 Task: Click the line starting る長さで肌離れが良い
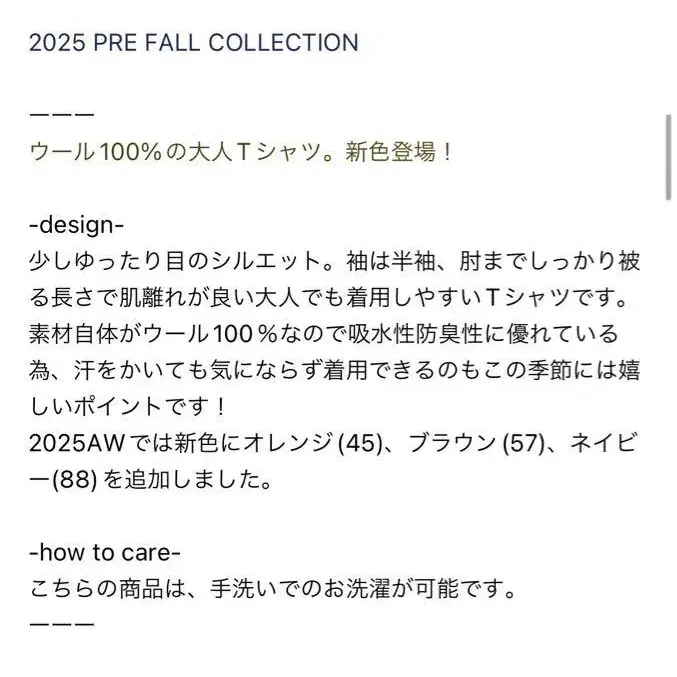tap(329, 298)
